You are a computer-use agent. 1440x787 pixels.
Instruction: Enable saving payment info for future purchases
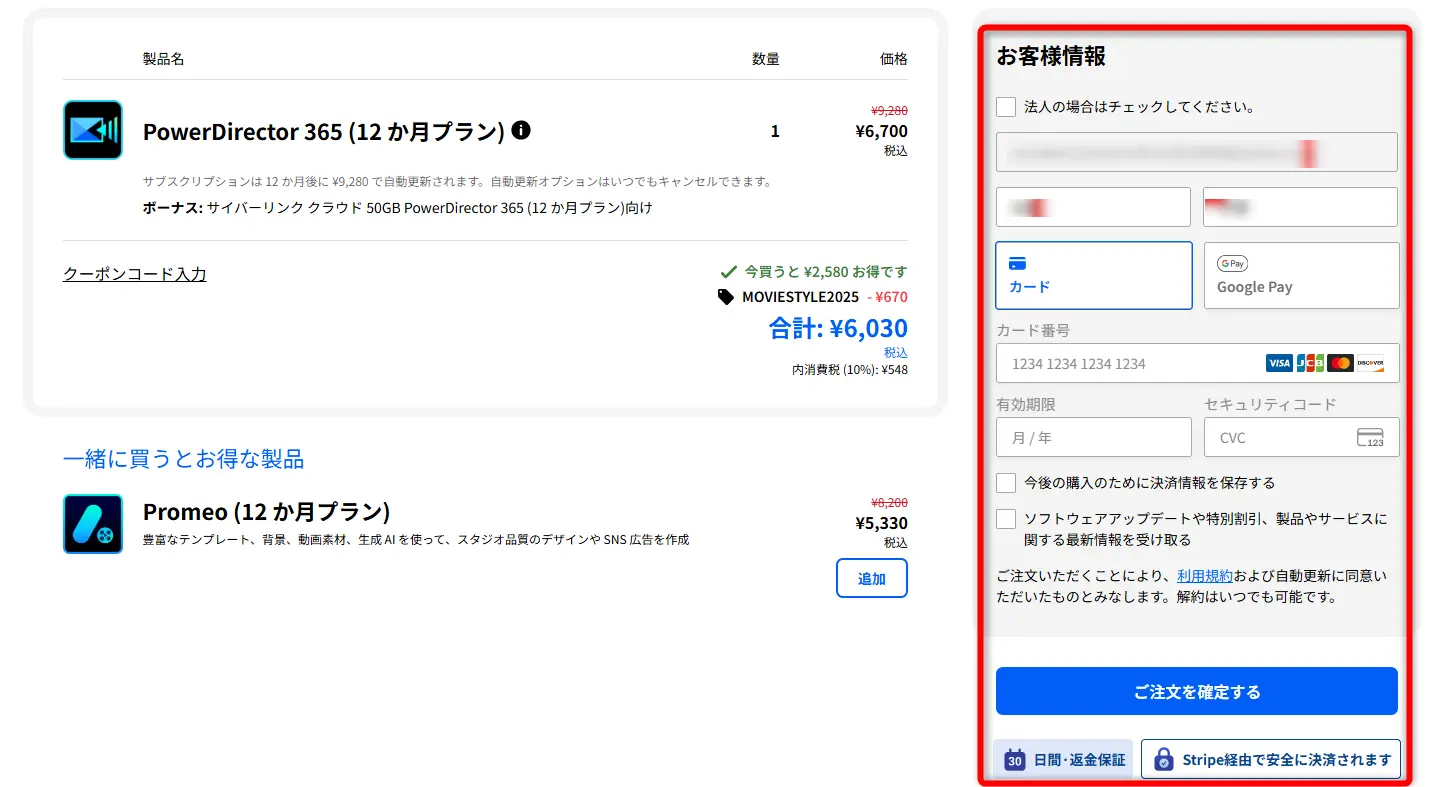tap(1005, 482)
